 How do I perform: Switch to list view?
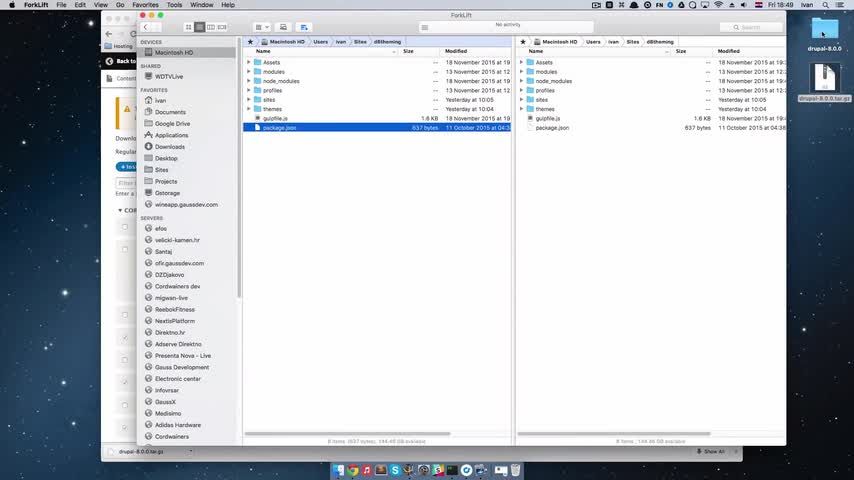point(200,27)
